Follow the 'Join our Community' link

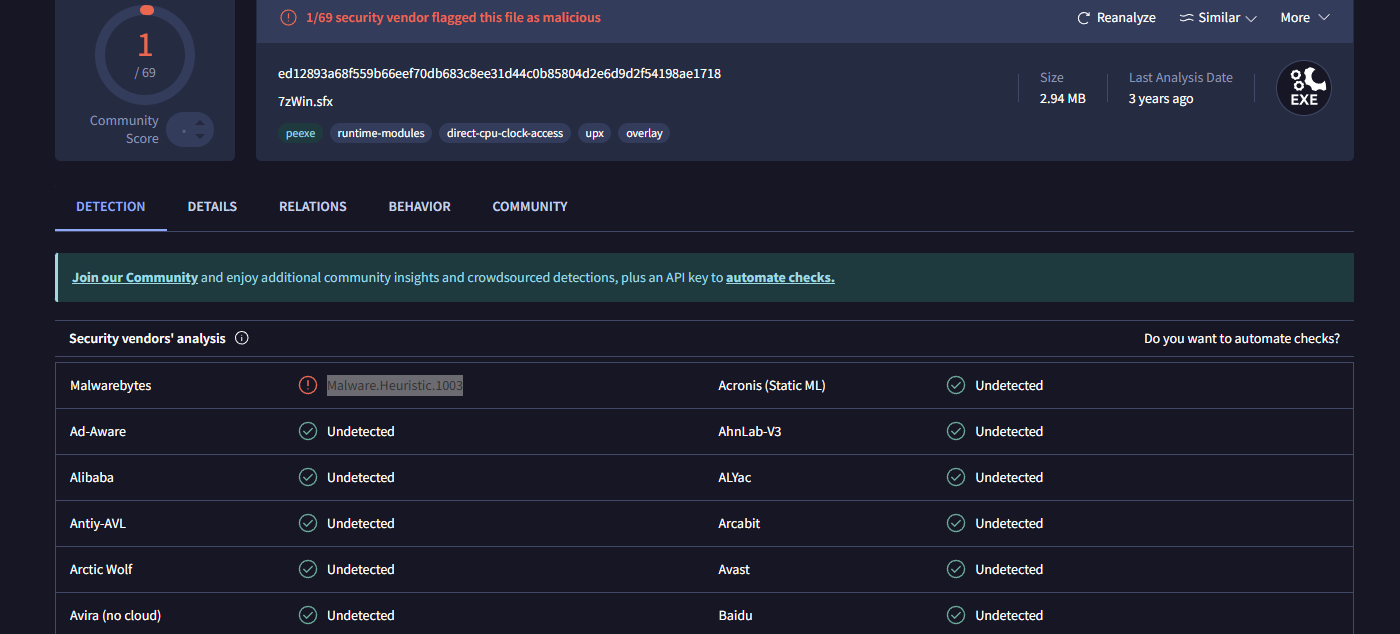[x=135, y=277]
